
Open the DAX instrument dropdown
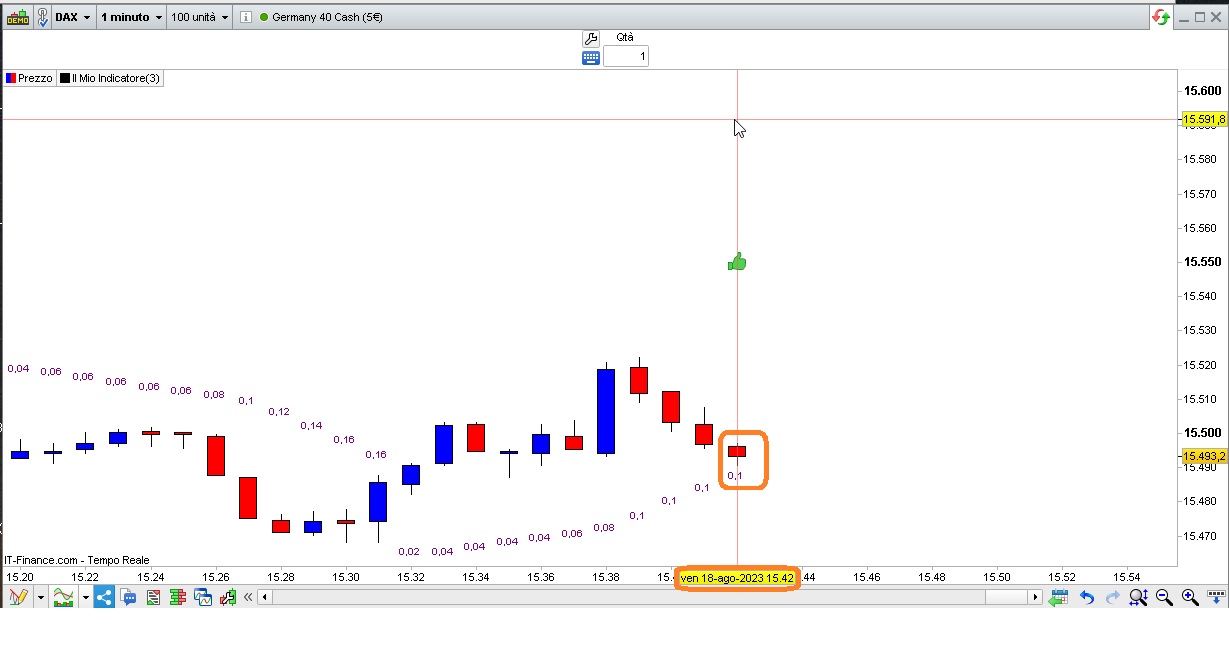coord(72,17)
